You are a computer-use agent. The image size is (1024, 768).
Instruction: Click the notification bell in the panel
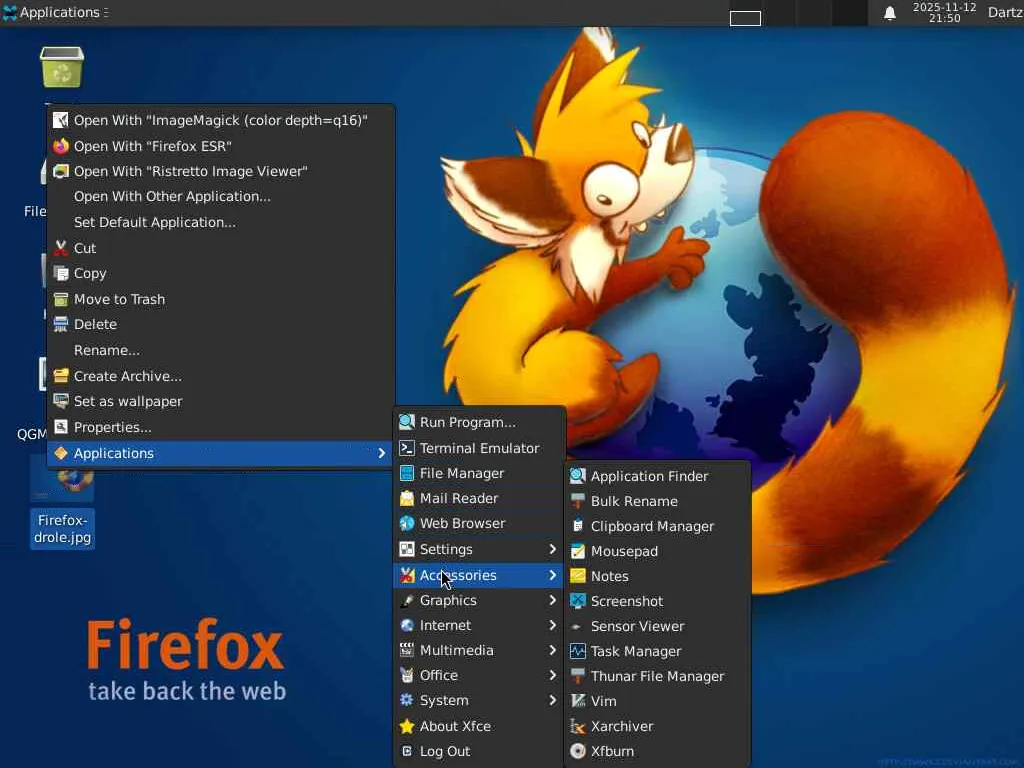point(889,13)
